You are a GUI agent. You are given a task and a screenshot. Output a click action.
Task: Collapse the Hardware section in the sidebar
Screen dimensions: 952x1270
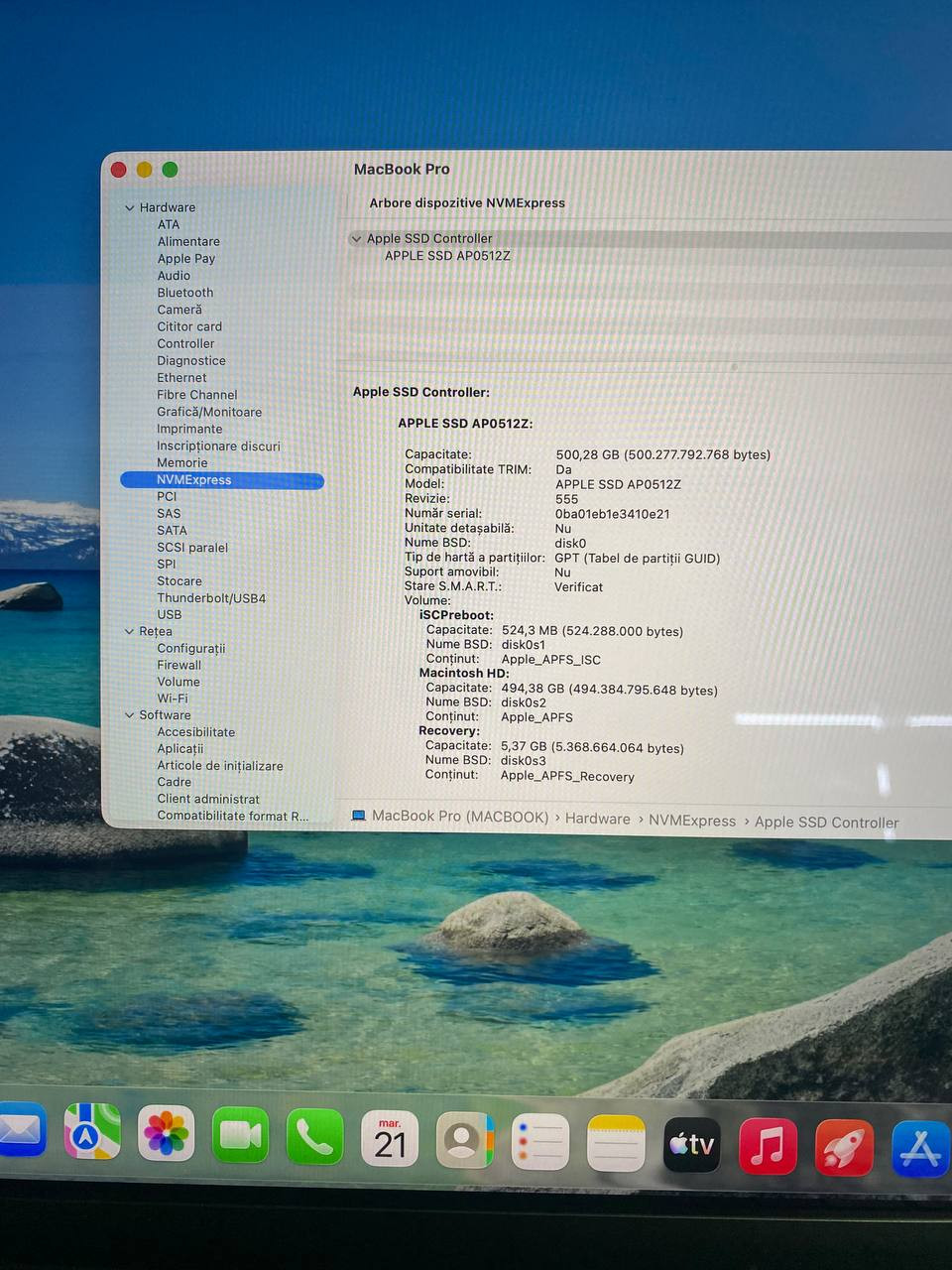tap(130, 207)
